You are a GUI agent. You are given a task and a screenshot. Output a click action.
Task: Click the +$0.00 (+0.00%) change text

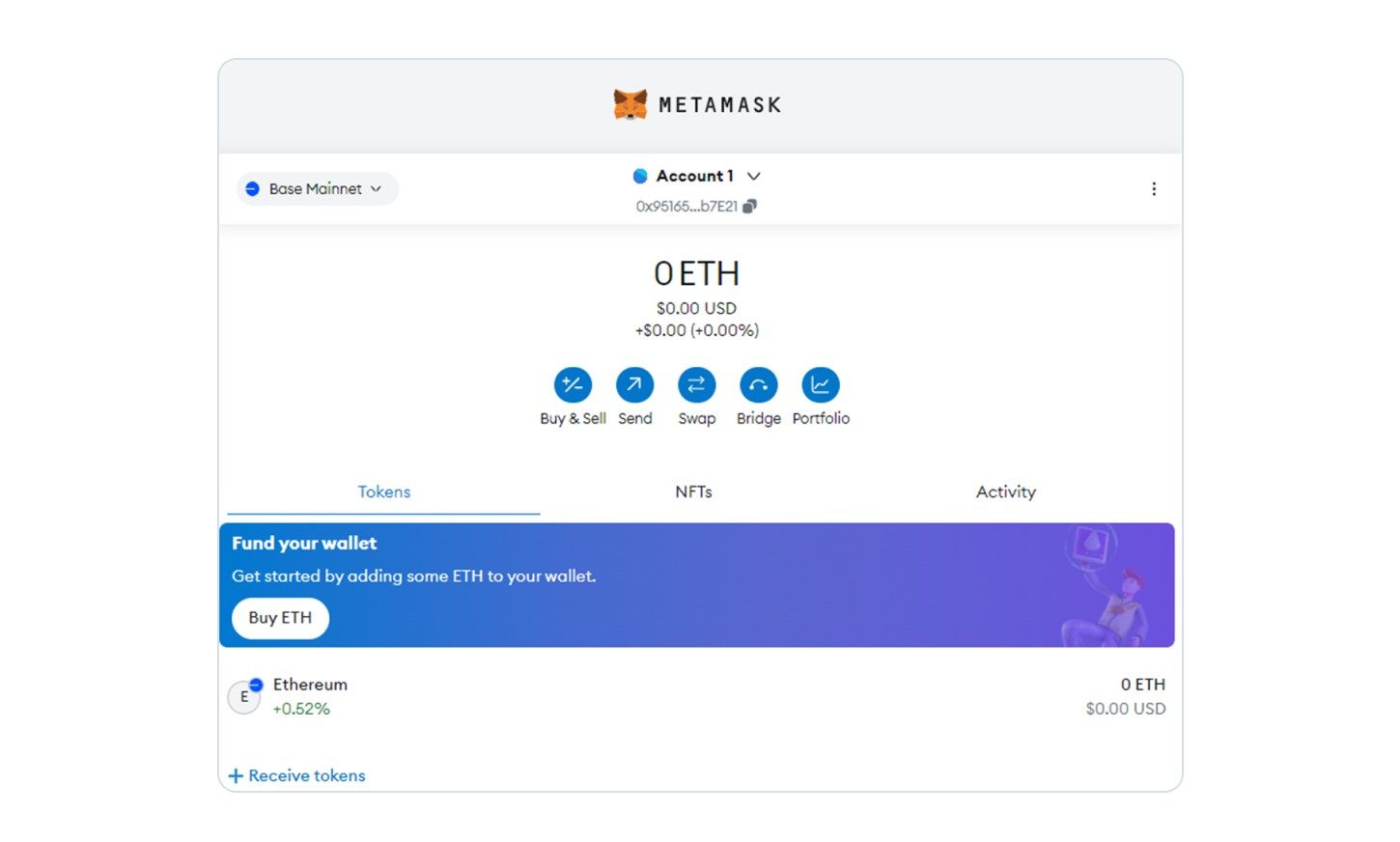pos(696,330)
